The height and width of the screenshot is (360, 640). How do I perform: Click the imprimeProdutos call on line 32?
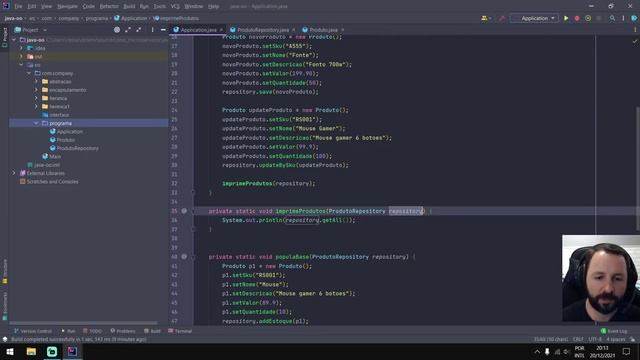pos(247,184)
